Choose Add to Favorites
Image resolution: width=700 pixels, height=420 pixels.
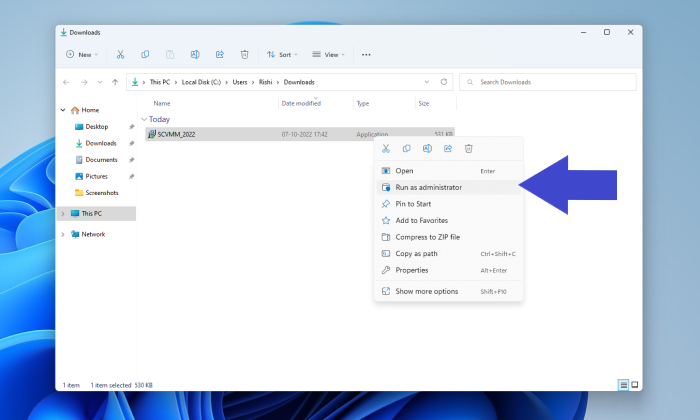(x=448, y=220)
